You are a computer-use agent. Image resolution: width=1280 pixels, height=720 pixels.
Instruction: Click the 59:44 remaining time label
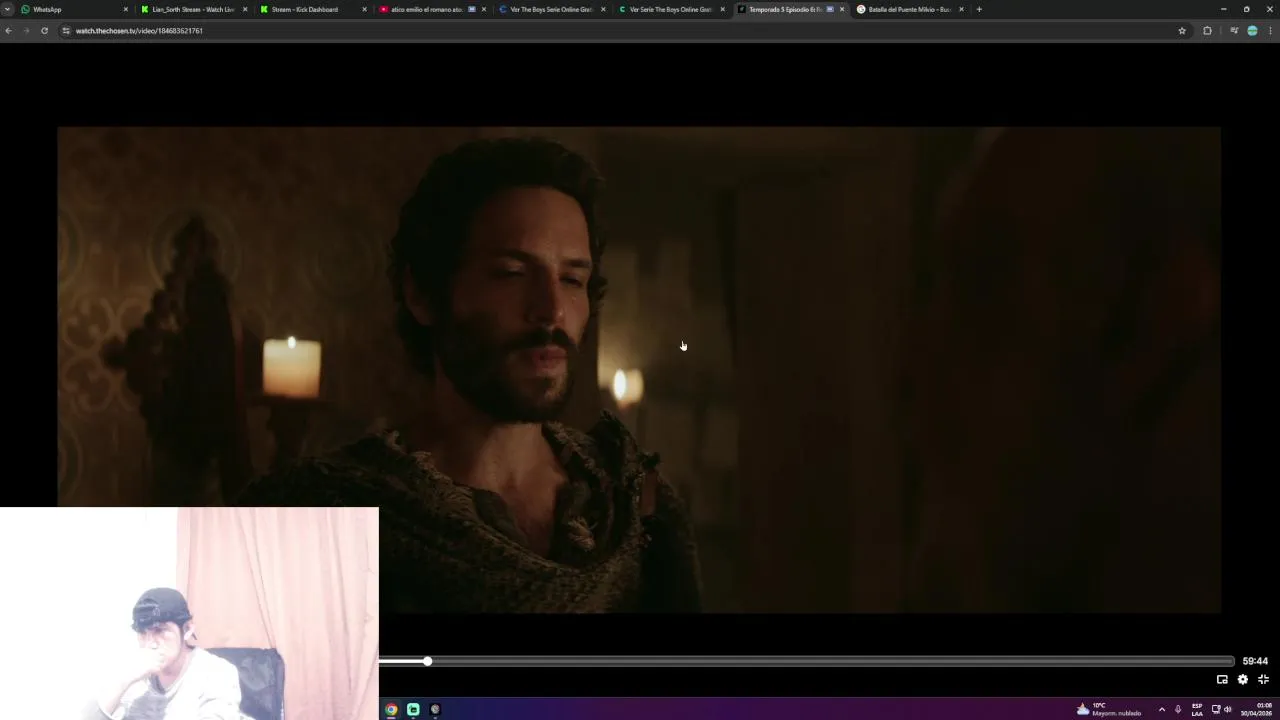[1255, 661]
